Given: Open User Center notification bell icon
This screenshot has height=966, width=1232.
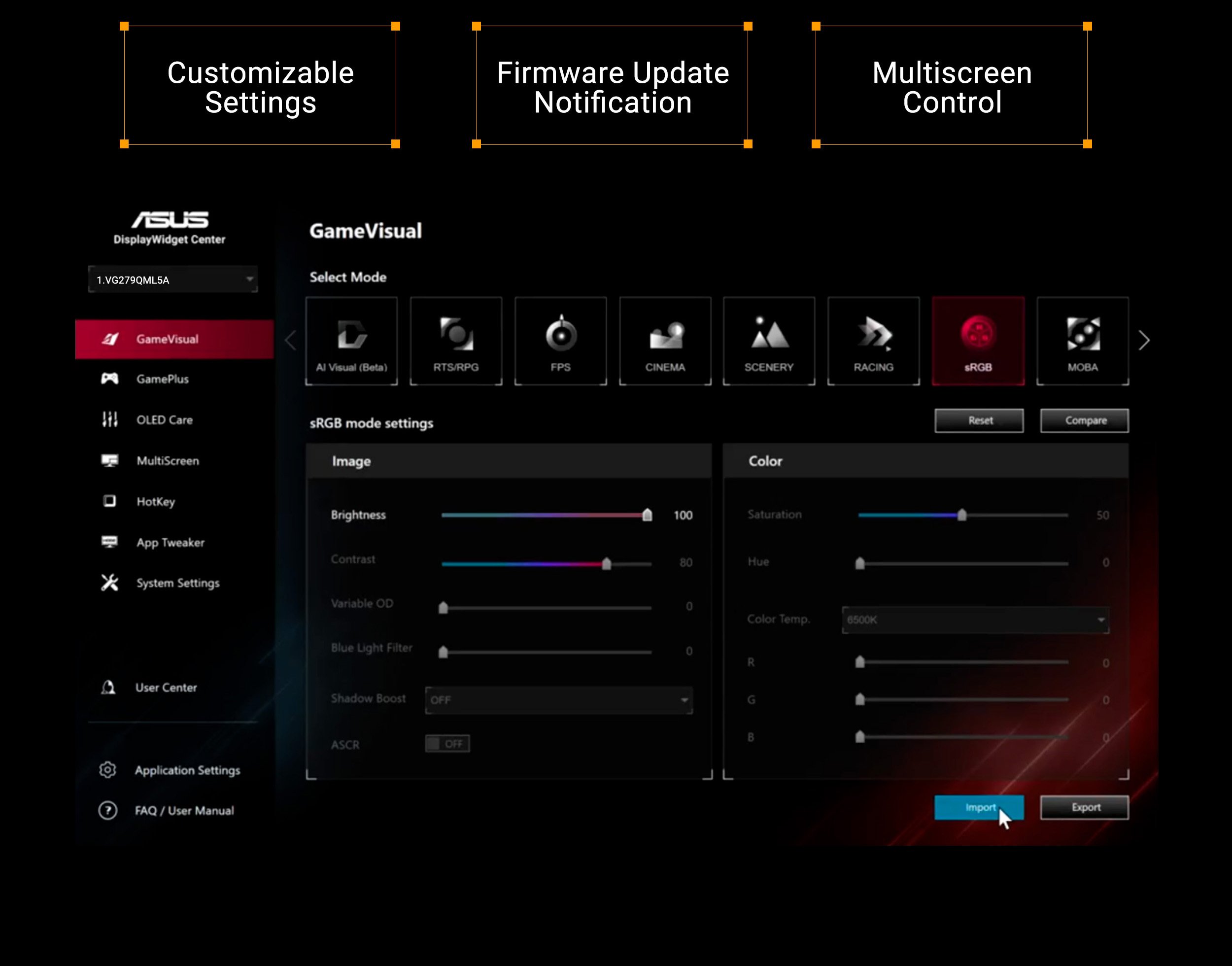Looking at the screenshot, I should (107, 687).
